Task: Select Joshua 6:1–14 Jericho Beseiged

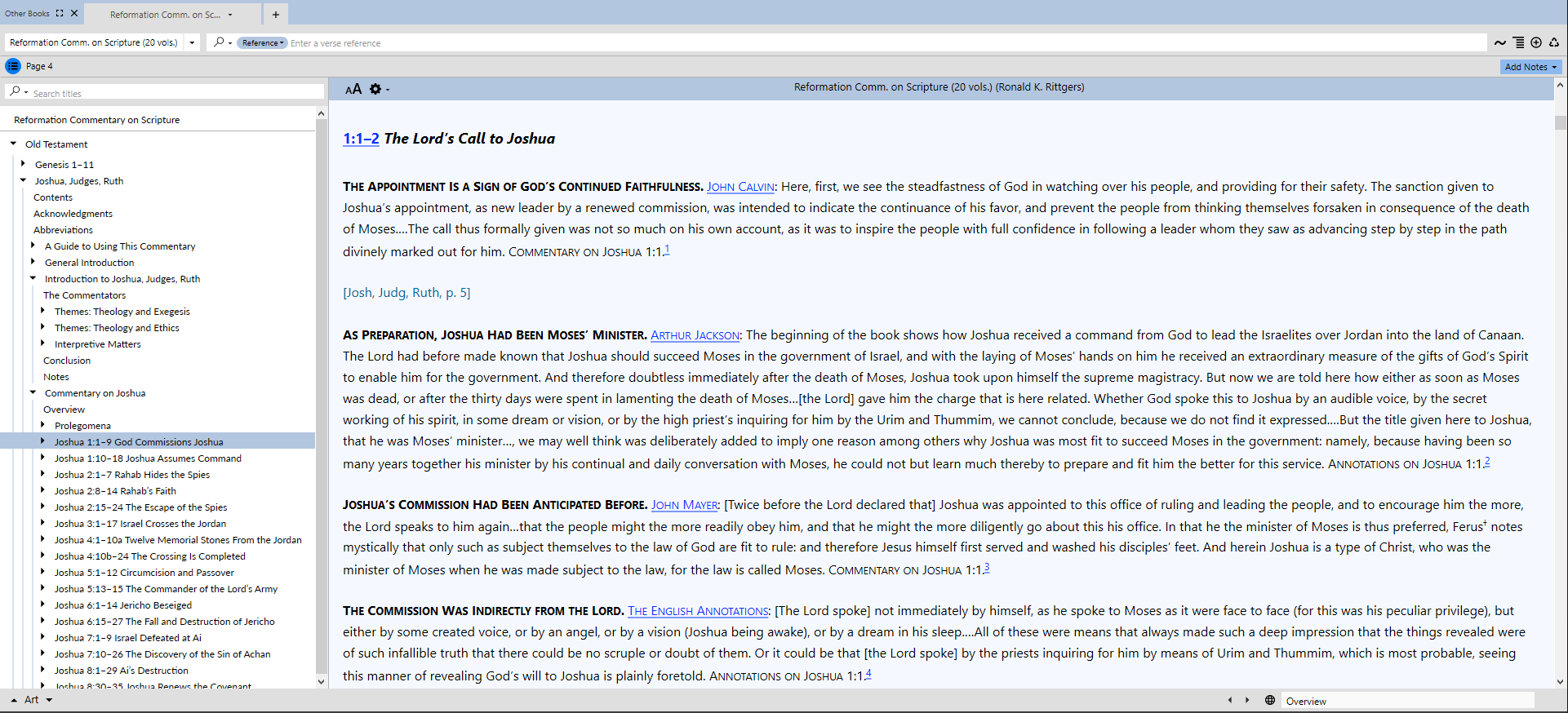Action: pyautogui.click(x=123, y=605)
